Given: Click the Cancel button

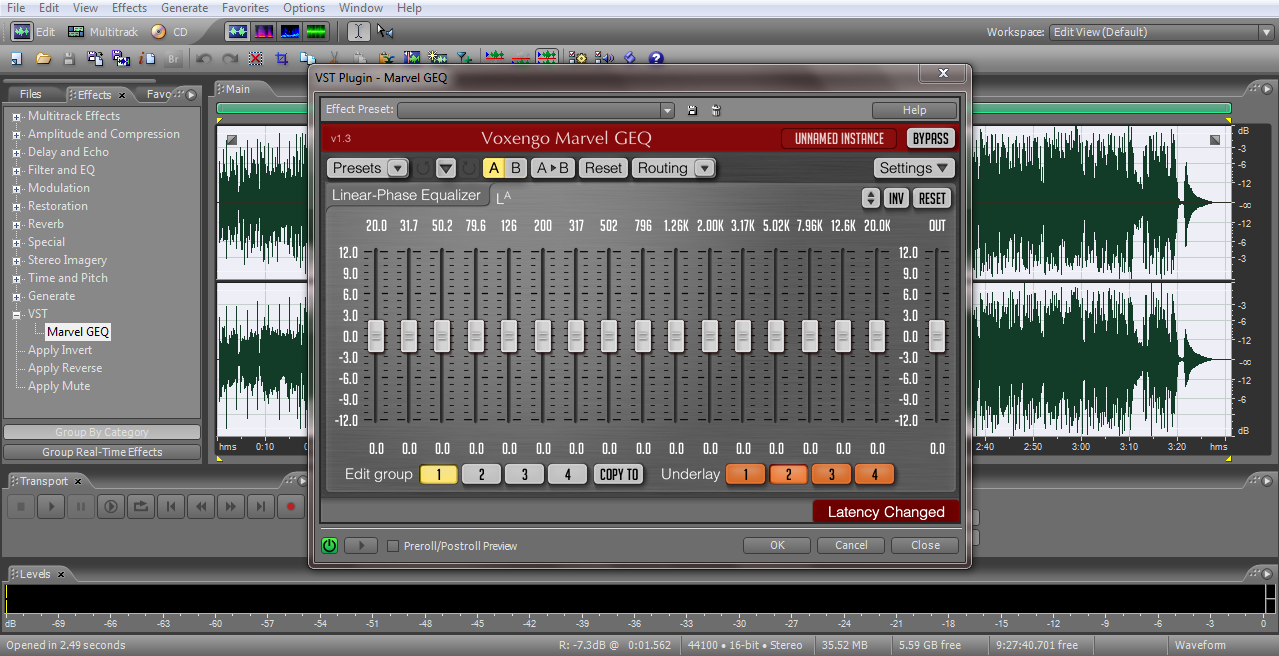Looking at the screenshot, I should [851, 546].
